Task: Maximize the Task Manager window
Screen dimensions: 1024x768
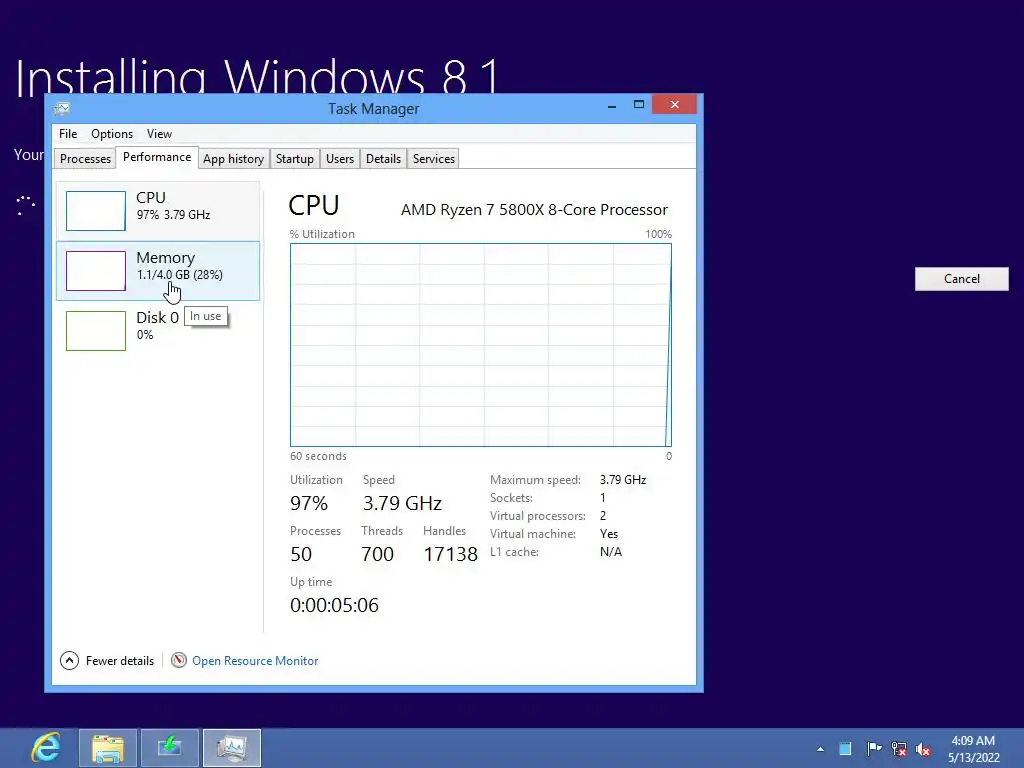Action: click(x=639, y=104)
